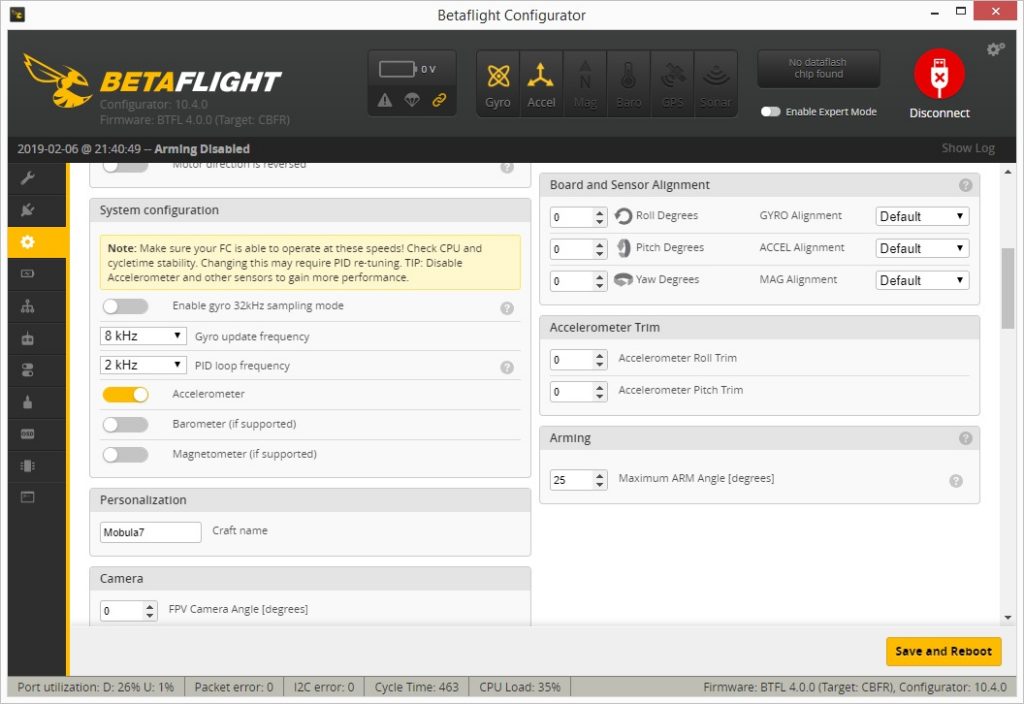This screenshot has height=704, width=1024.
Task: Turn off the Accelerometer switch
Action: click(125, 394)
